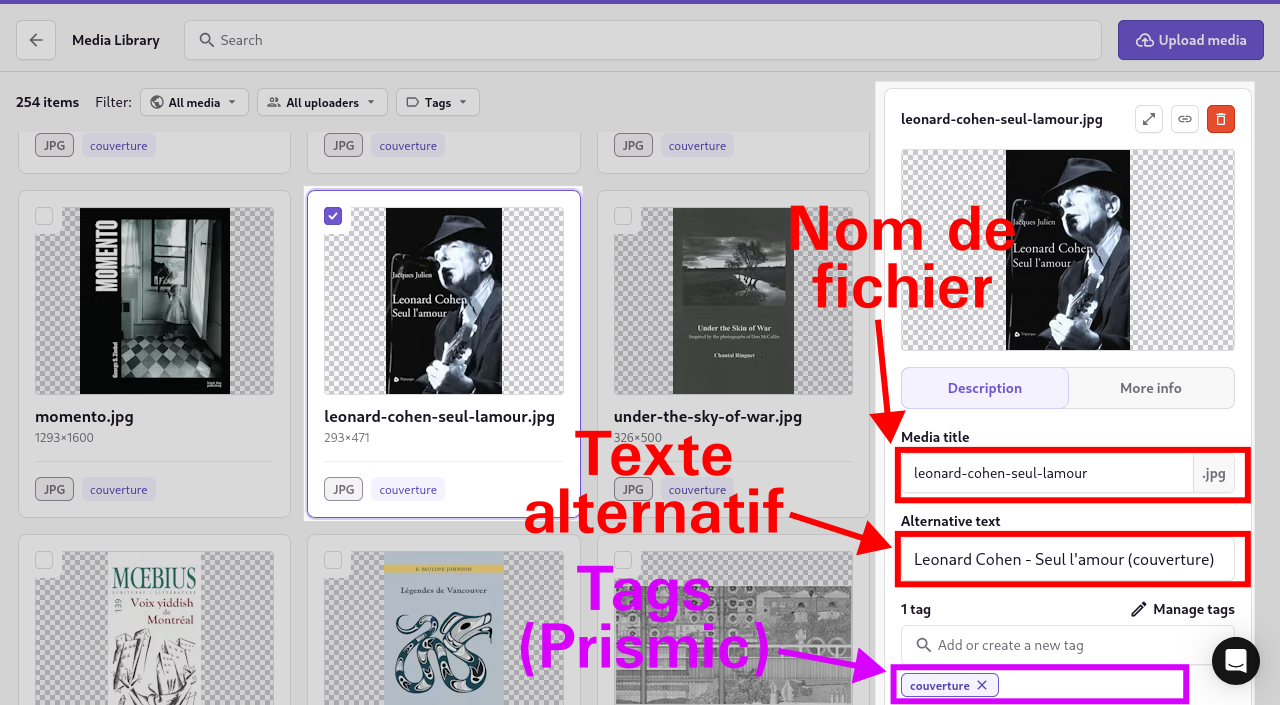Click the pencil icon beside Manage tags
The height and width of the screenshot is (705, 1280).
coord(1138,609)
